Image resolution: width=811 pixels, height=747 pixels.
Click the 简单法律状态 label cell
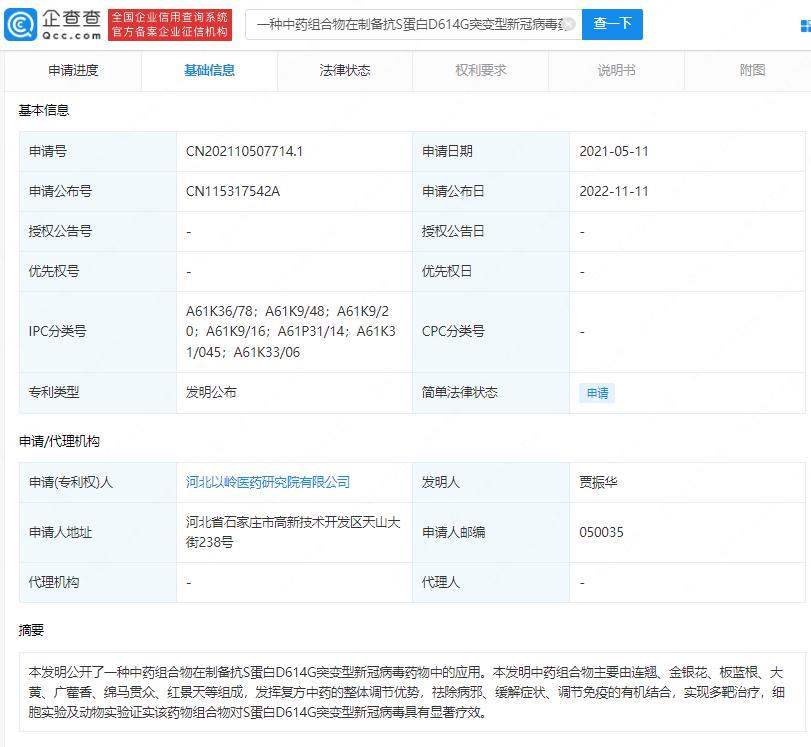491,393
